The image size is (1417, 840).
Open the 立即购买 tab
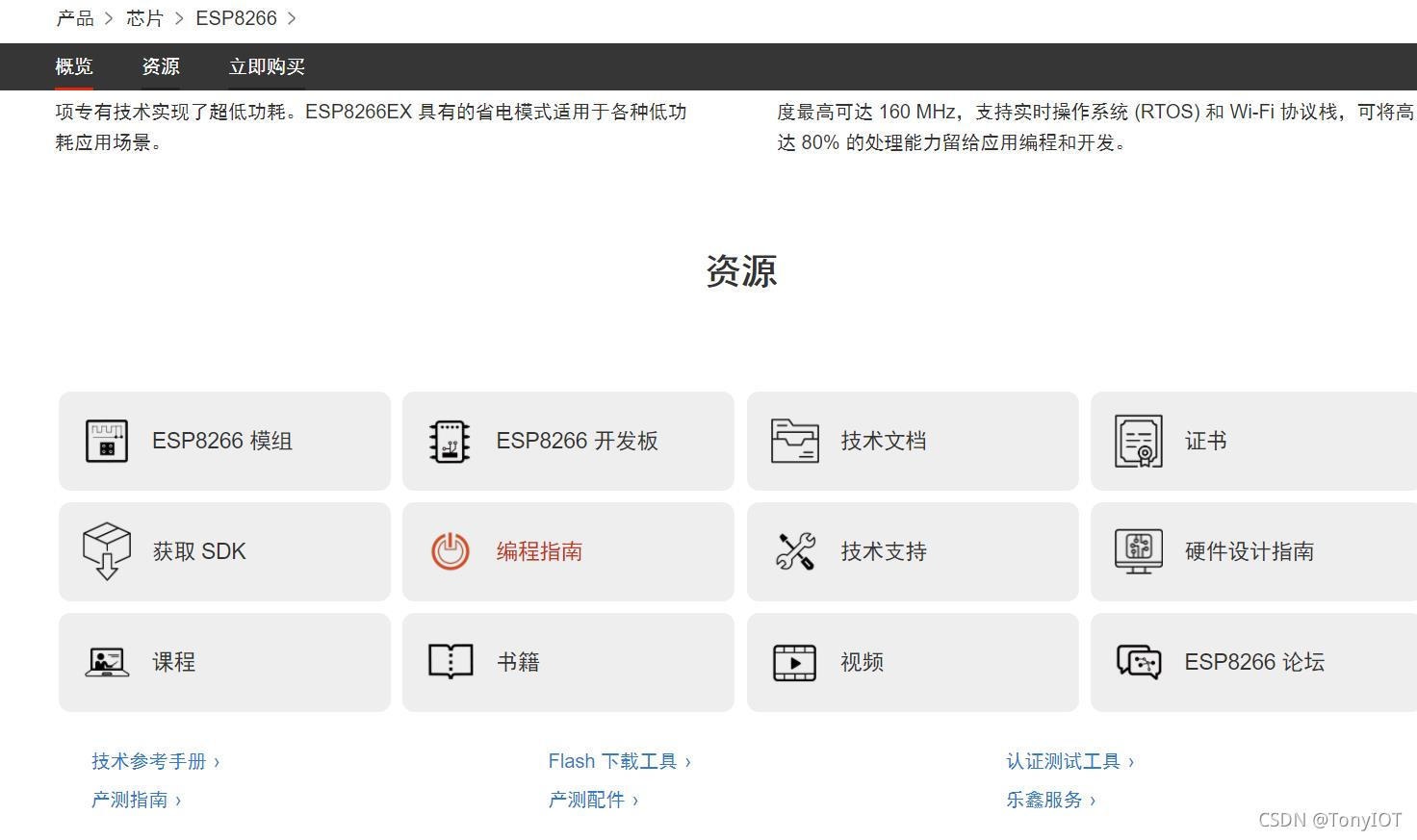tap(267, 66)
